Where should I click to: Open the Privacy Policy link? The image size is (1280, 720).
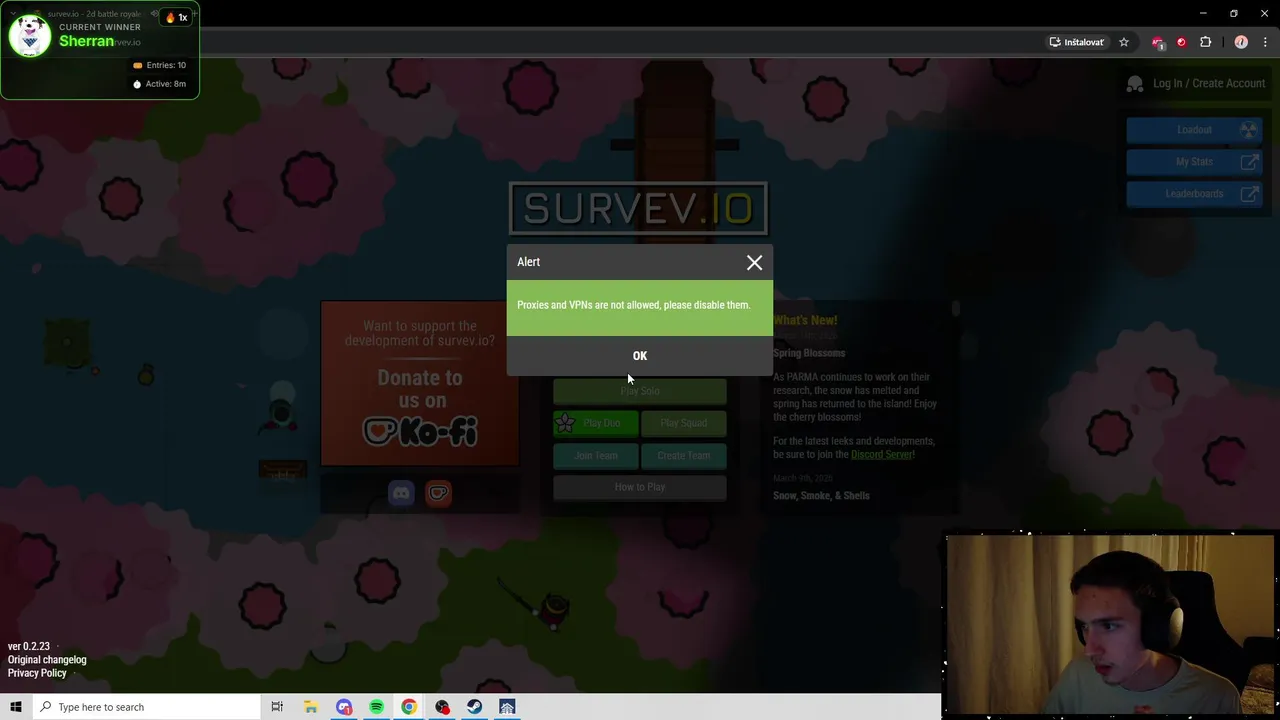37,673
